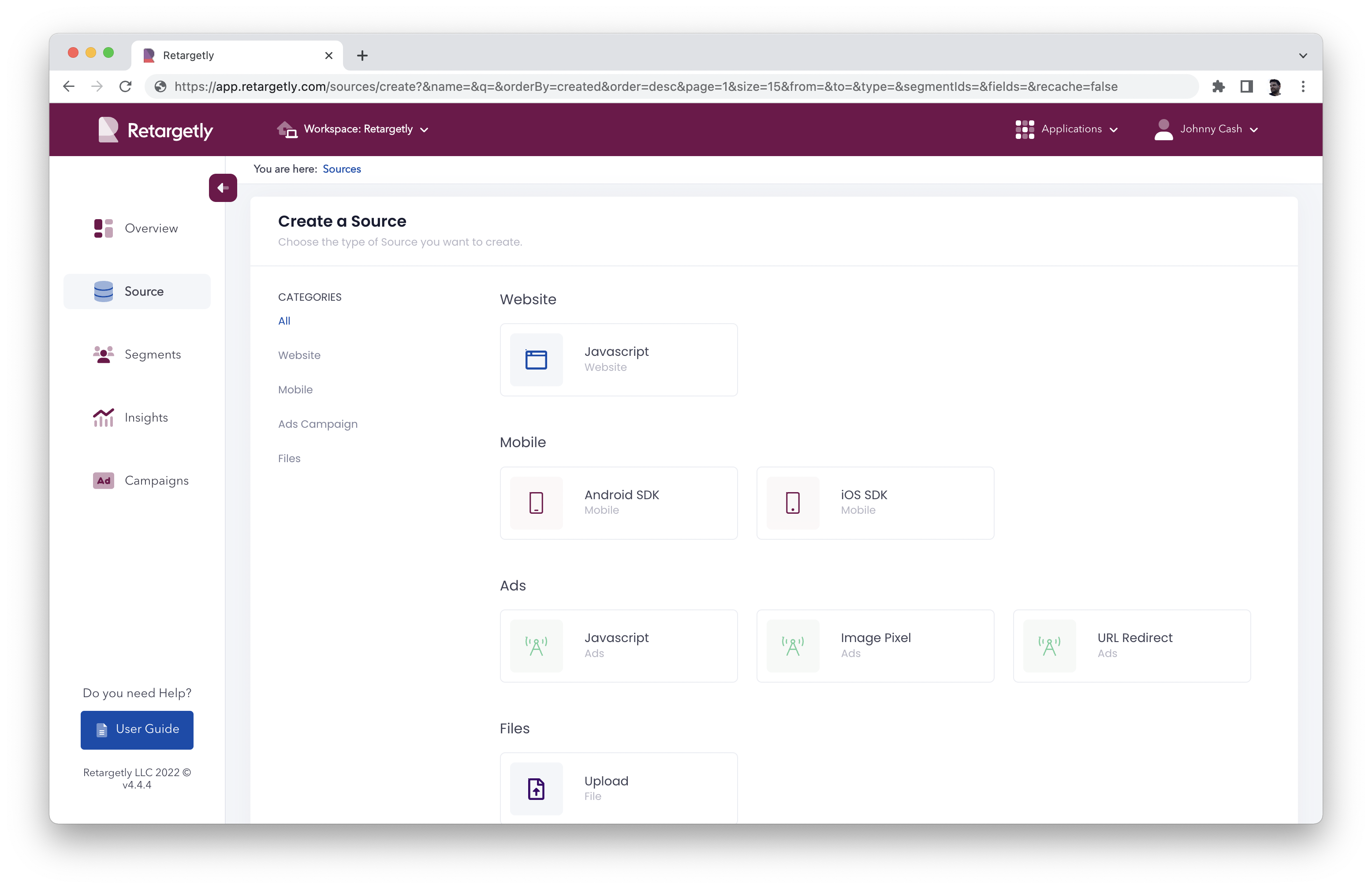Image resolution: width=1372 pixels, height=889 pixels.
Task: Select the Javascript Website source window icon
Action: tap(536, 360)
